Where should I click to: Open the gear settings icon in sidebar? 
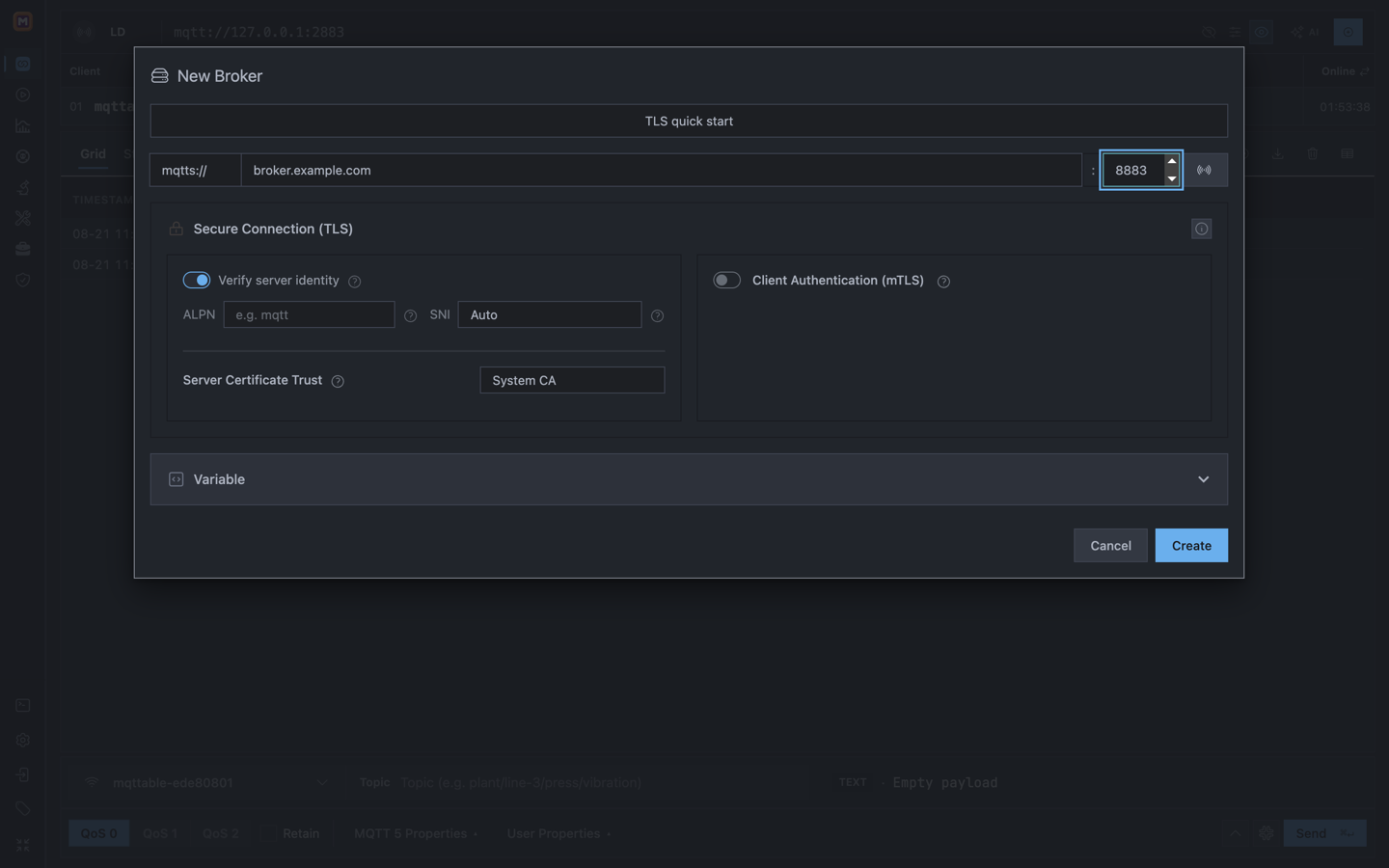click(22, 740)
